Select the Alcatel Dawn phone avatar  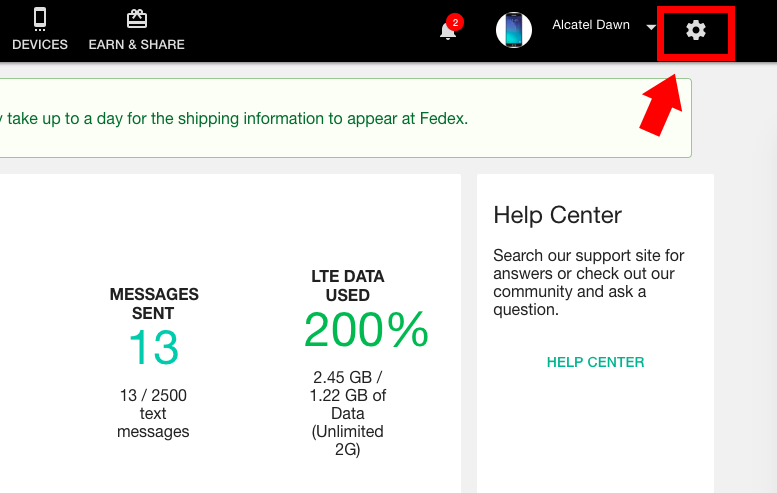[514, 30]
